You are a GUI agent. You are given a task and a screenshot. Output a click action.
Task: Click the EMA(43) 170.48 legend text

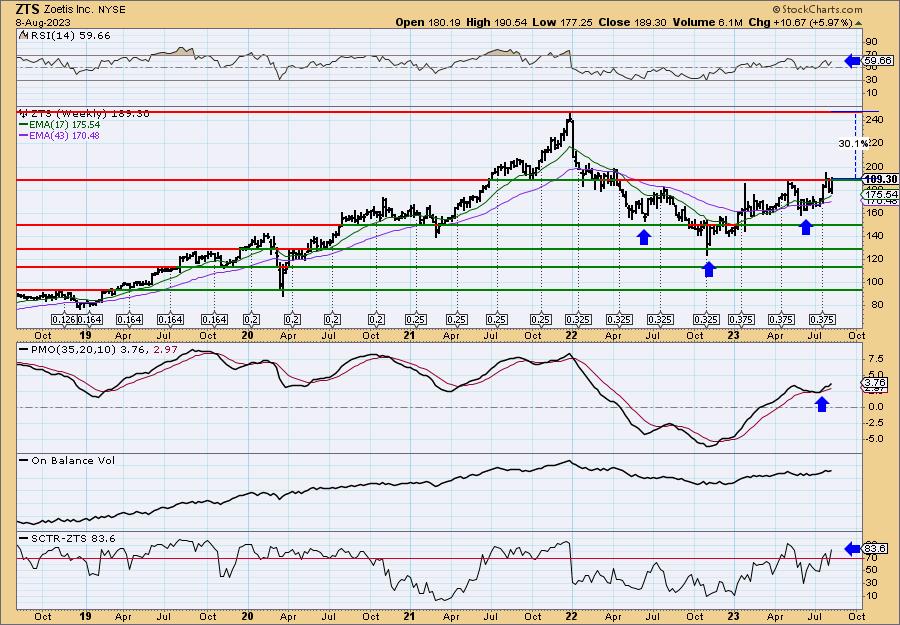pyautogui.click(x=65, y=135)
